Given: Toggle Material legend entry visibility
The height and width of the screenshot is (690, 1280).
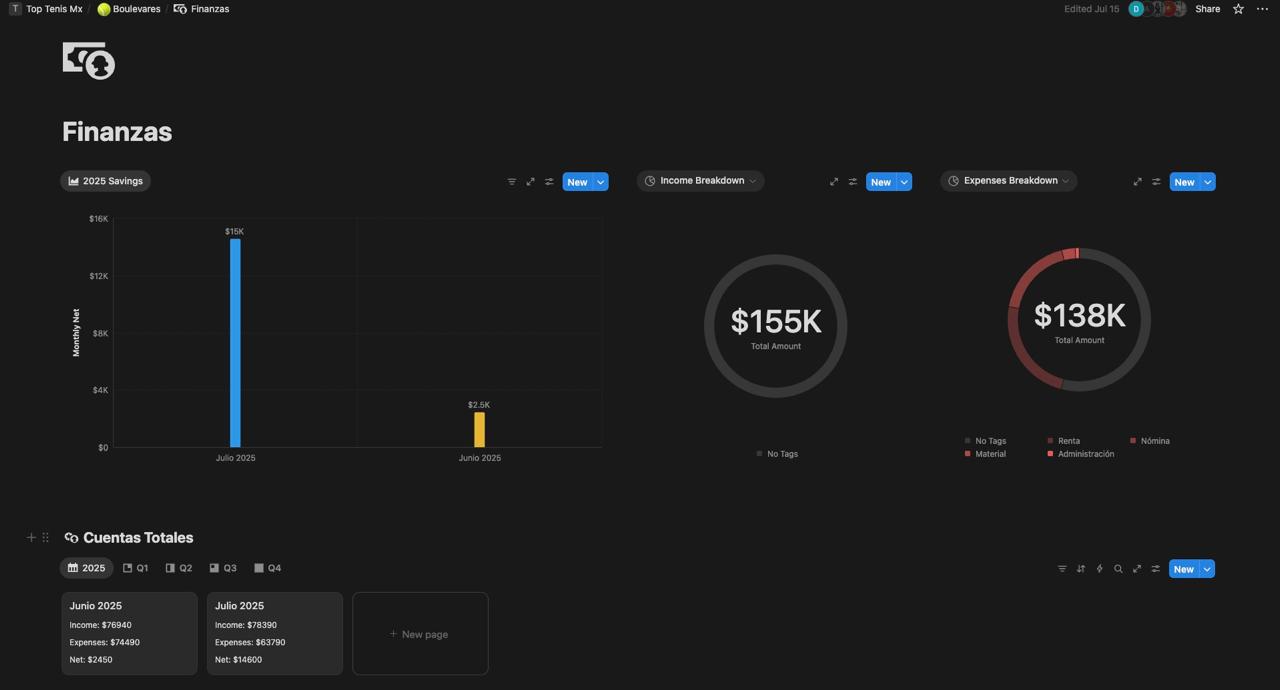Looking at the screenshot, I should tap(990, 454).
